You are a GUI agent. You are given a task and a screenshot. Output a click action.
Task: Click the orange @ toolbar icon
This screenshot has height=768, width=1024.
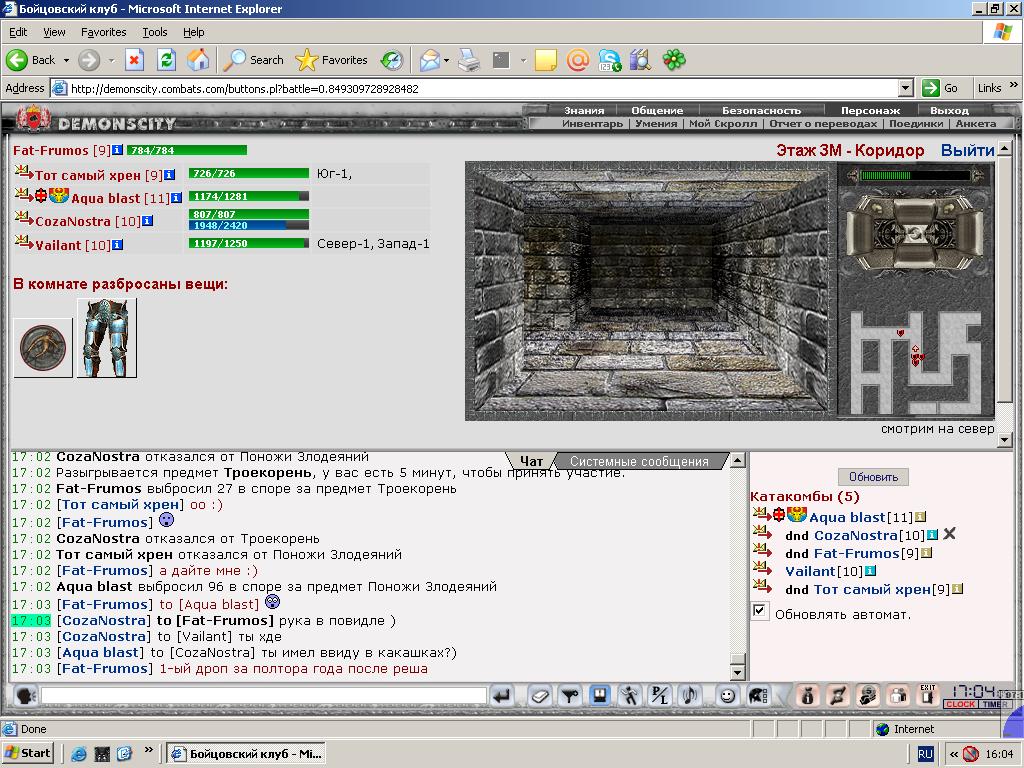pos(578,60)
